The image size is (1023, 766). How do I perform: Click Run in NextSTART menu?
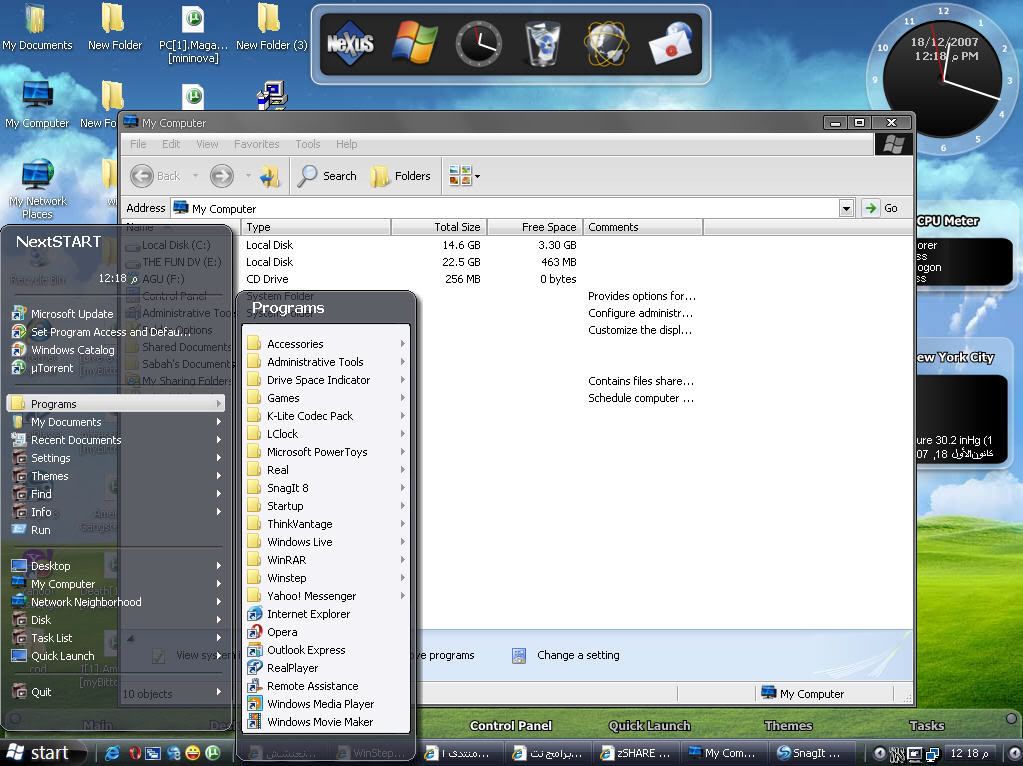coord(116,530)
